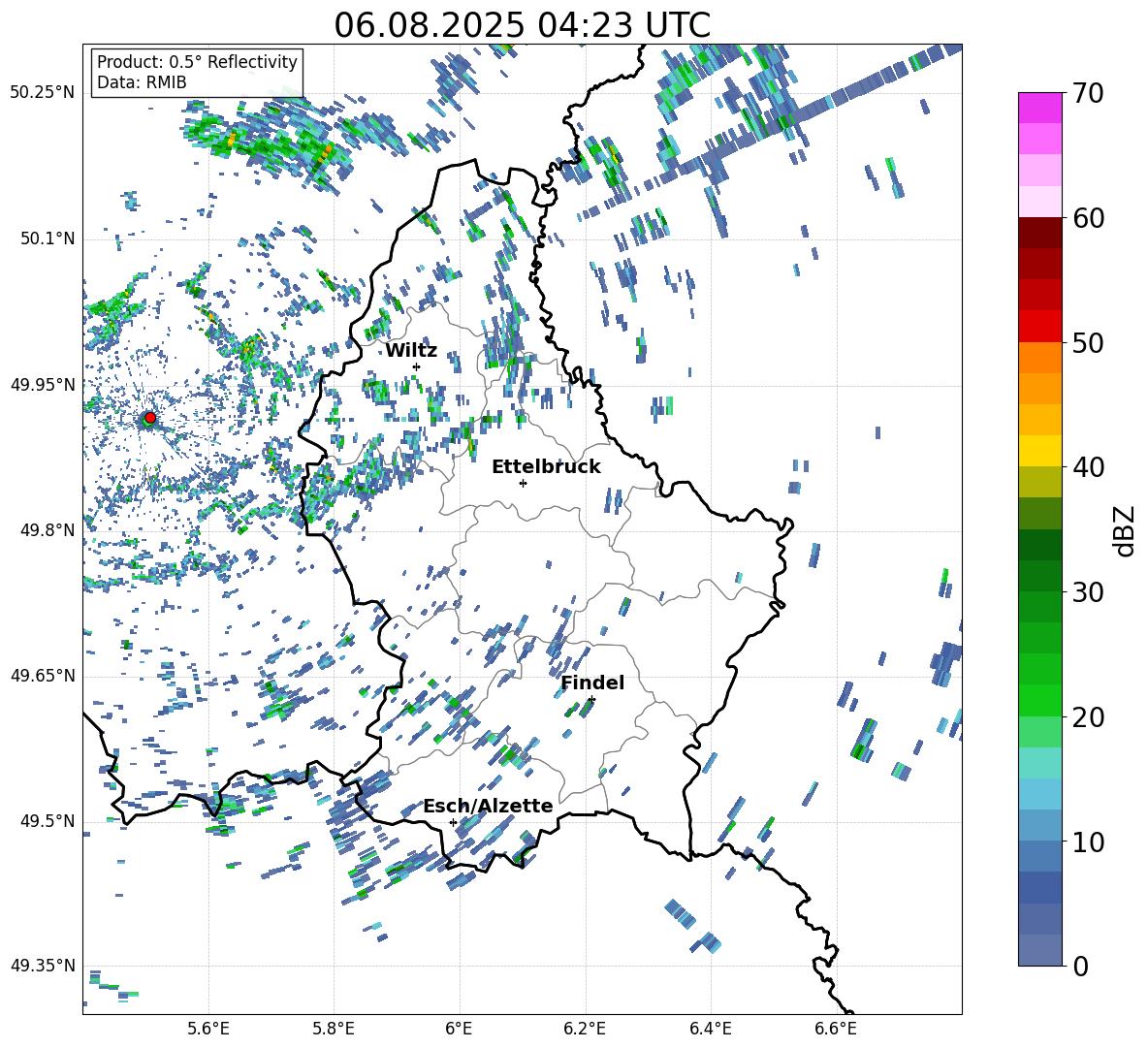Image resolution: width=1148 pixels, height=1048 pixels.
Task: Click the Ettelbruck city label
Action: [546, 467]
